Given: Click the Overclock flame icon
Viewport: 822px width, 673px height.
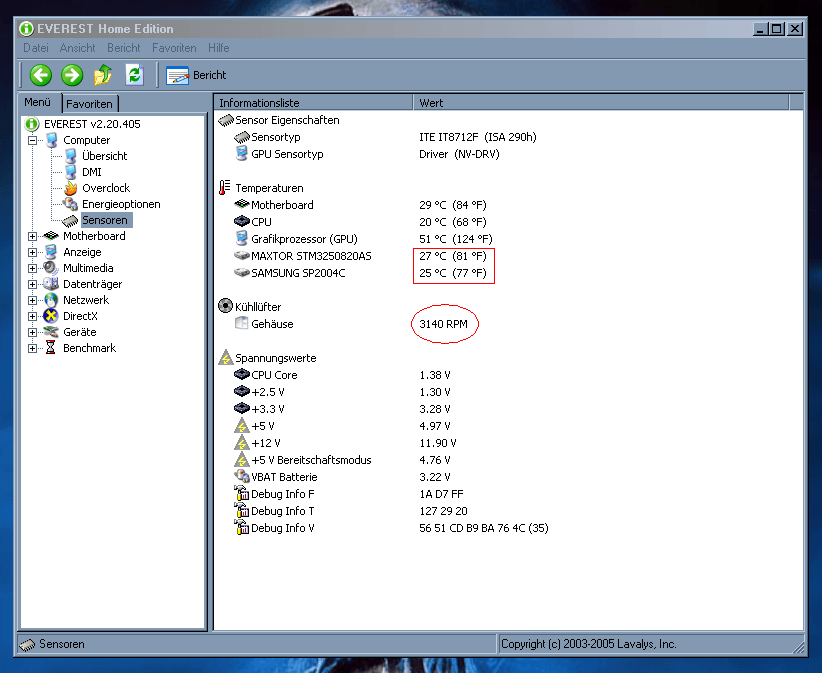Looking at the screenshot, I should pyautogui.click(x=70, y=188).
